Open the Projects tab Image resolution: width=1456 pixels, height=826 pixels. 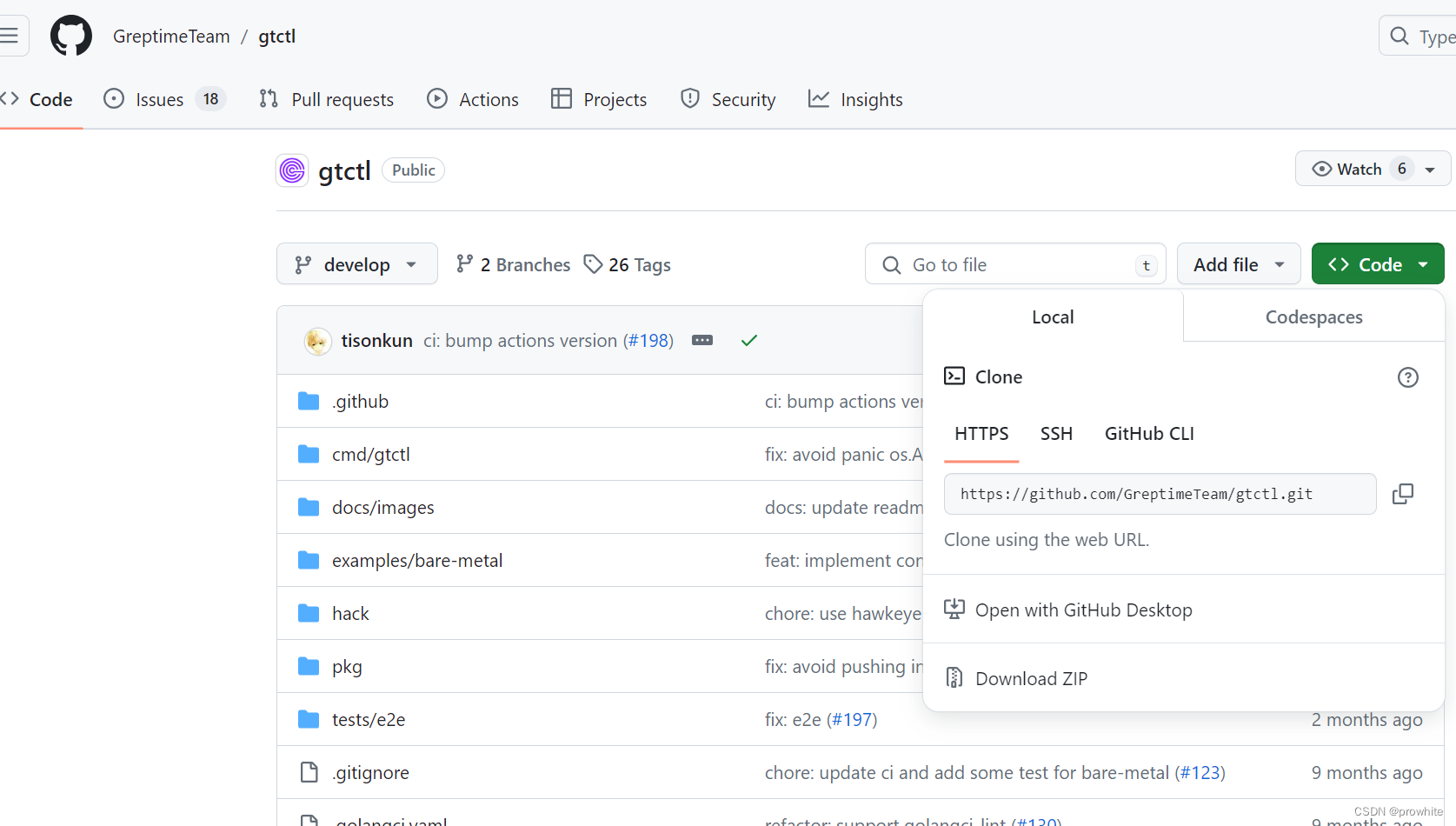click(599, 100)
